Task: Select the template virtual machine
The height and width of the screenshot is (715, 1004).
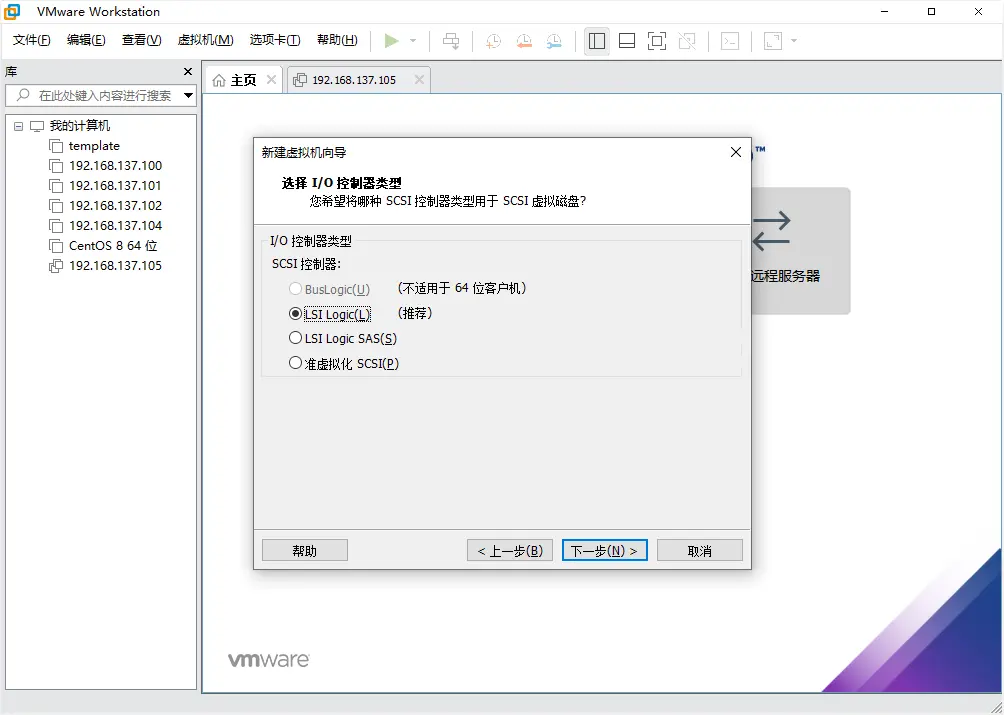Action: coord(94,146)
